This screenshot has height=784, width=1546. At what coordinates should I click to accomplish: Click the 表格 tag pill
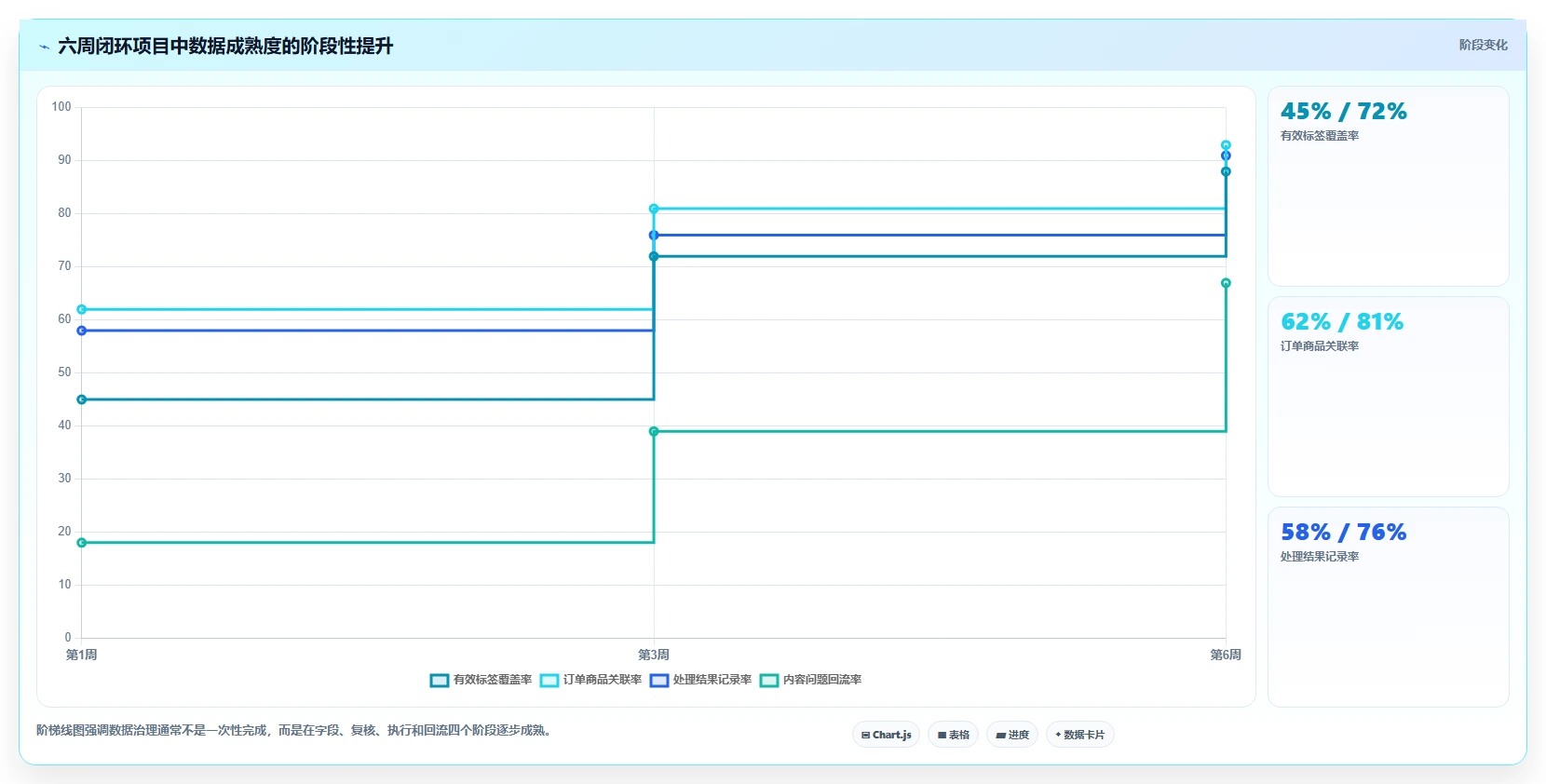(x=953, y=735)
